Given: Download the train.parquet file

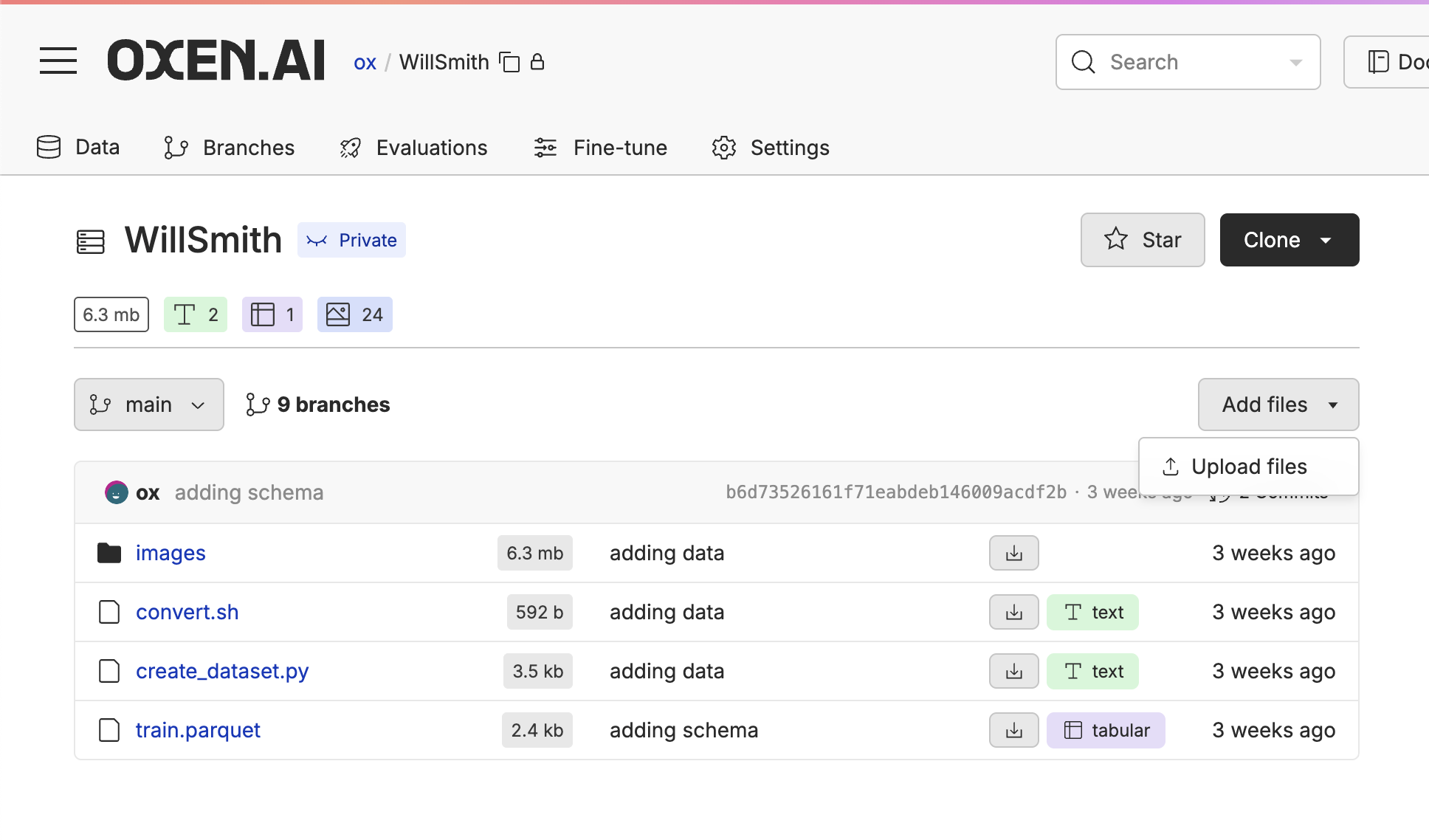Looking at the screenshot, I should click(1013, 730).
